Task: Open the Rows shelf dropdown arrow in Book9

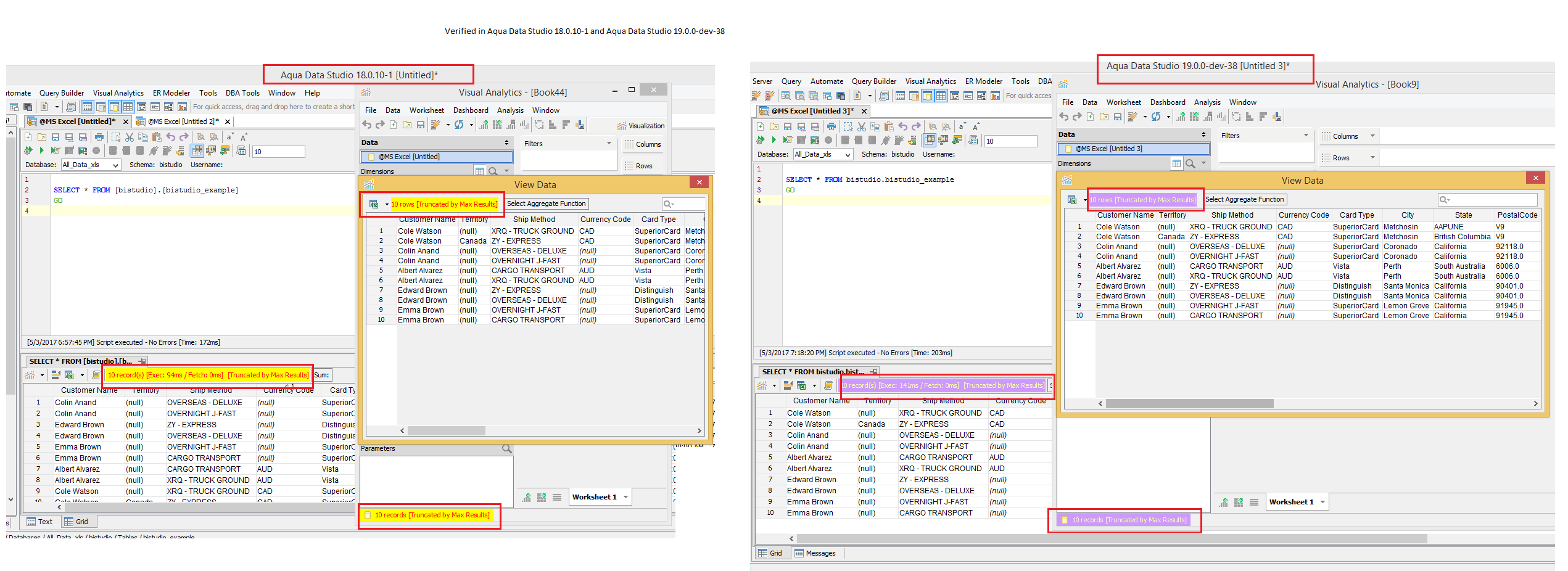Action: 1372,158
